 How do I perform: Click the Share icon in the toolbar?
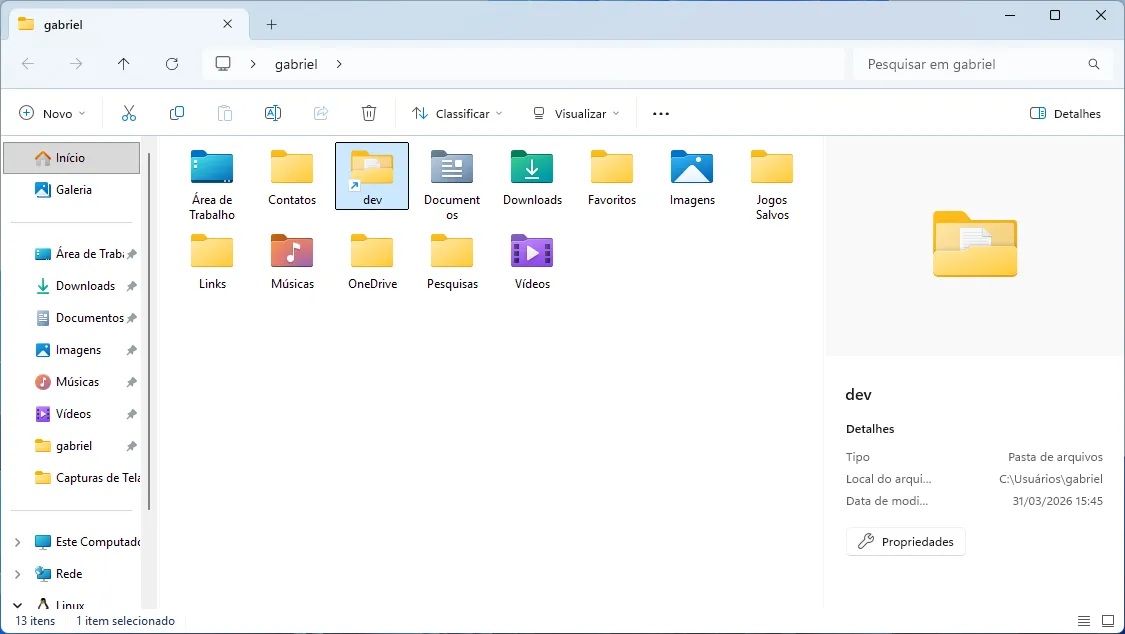pos(320,113)
